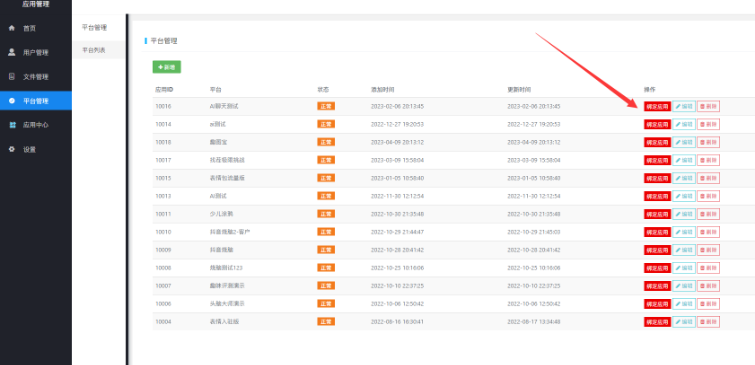Delete app 10004 with the trash button
This screenshot has width=755, height=365.
click(x=708, y=322)
